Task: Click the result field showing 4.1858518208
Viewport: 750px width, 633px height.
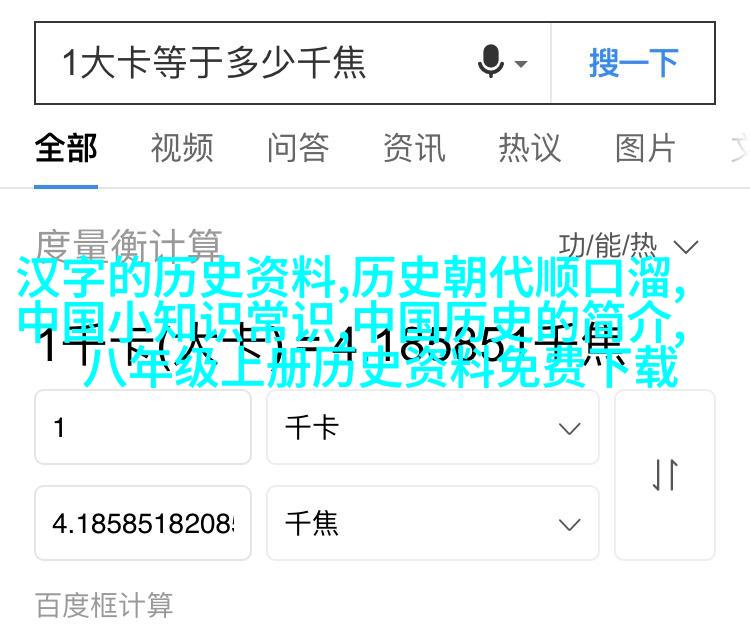Action: pyautogui.click(x=143, y=523)
